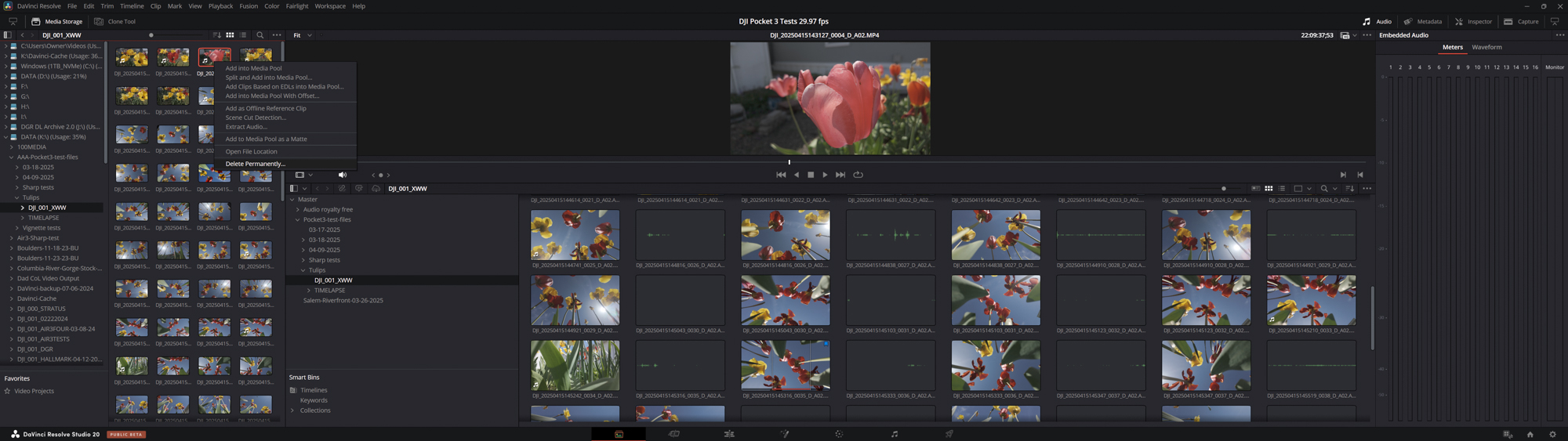Open the media pool three-dot options menu
Image resolution: width=1568 pixels, height=441 pixels.
1367,189
